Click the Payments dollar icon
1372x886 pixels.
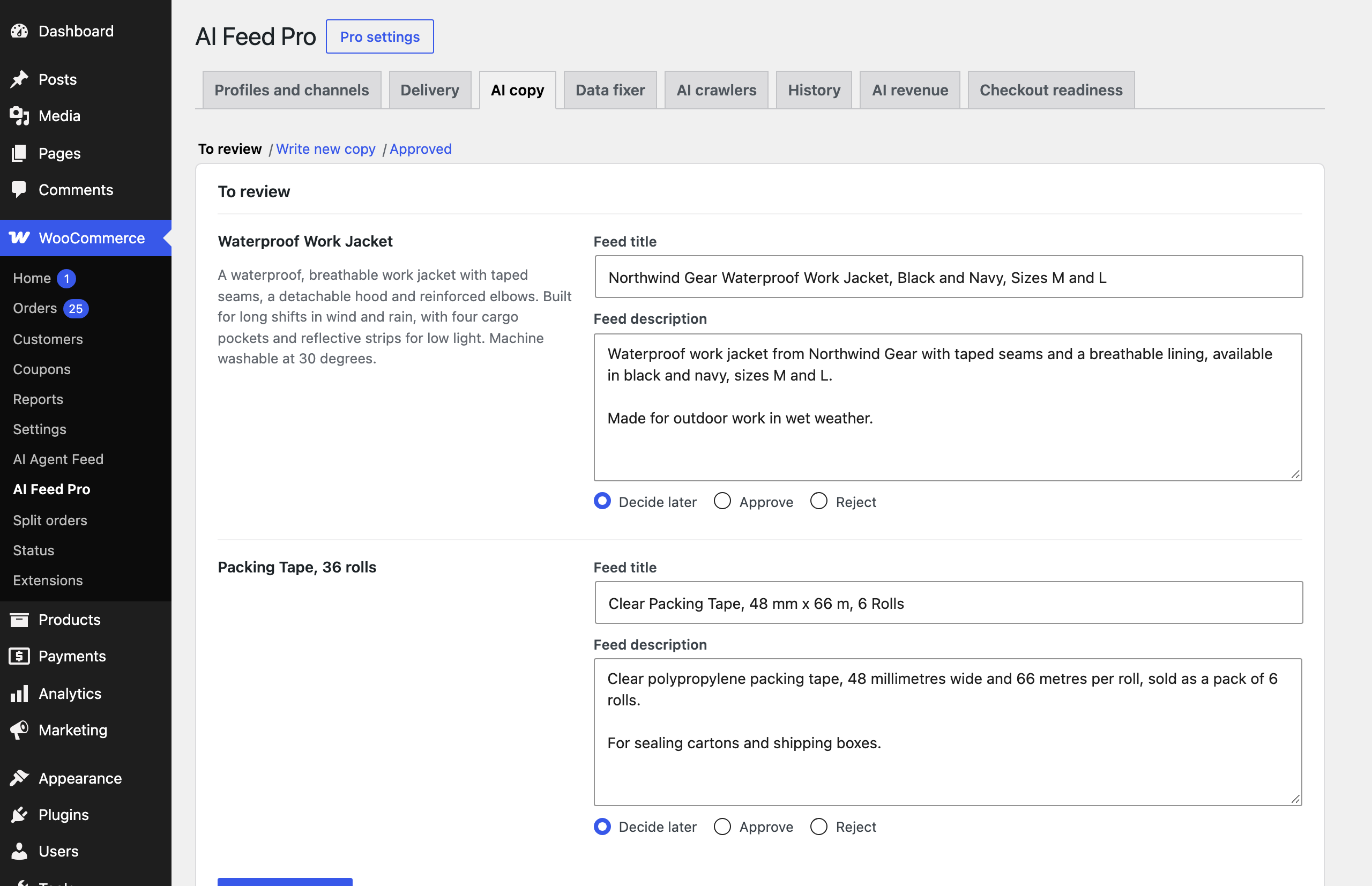point(19,656)
